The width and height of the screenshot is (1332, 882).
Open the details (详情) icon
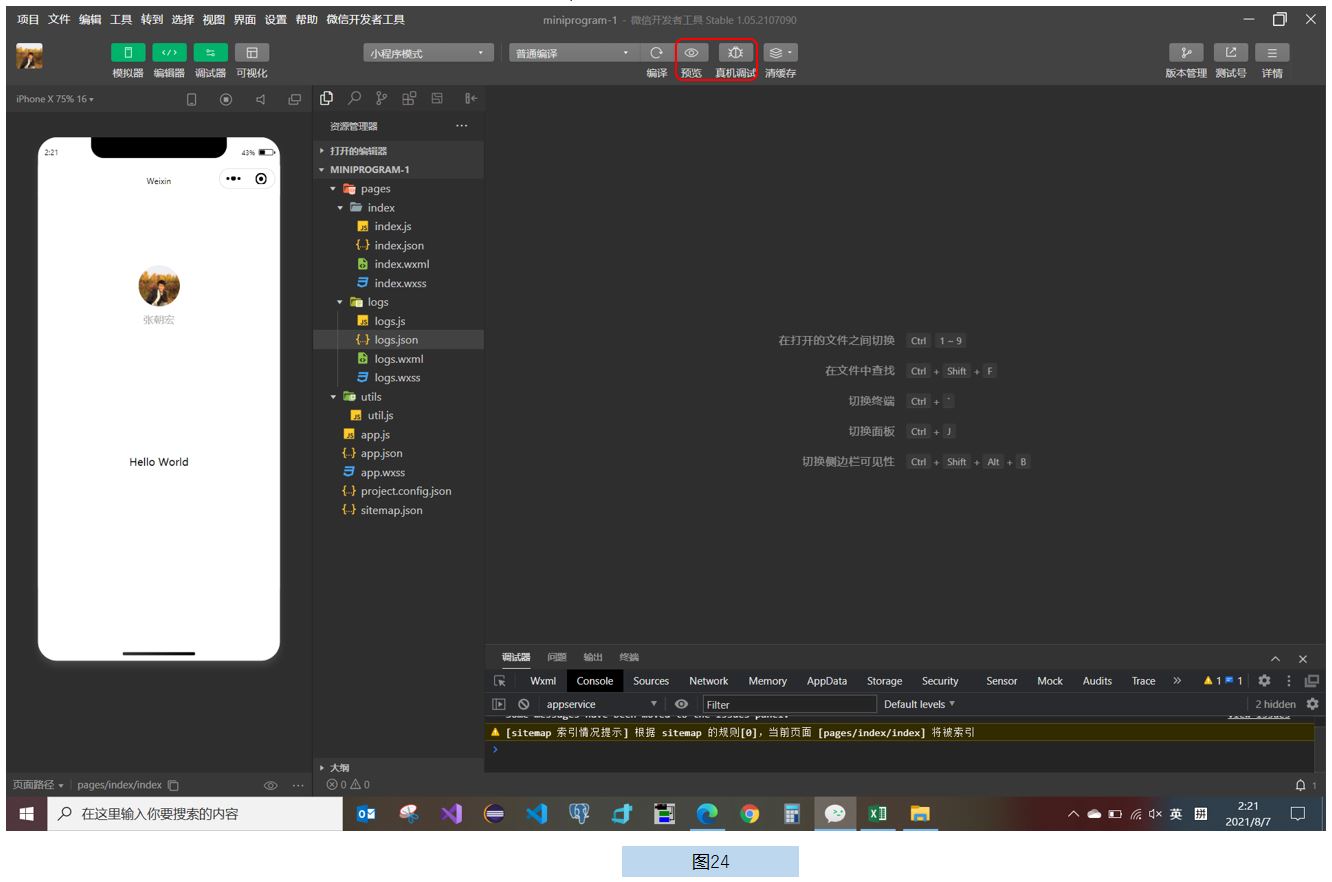point(1272,53)
